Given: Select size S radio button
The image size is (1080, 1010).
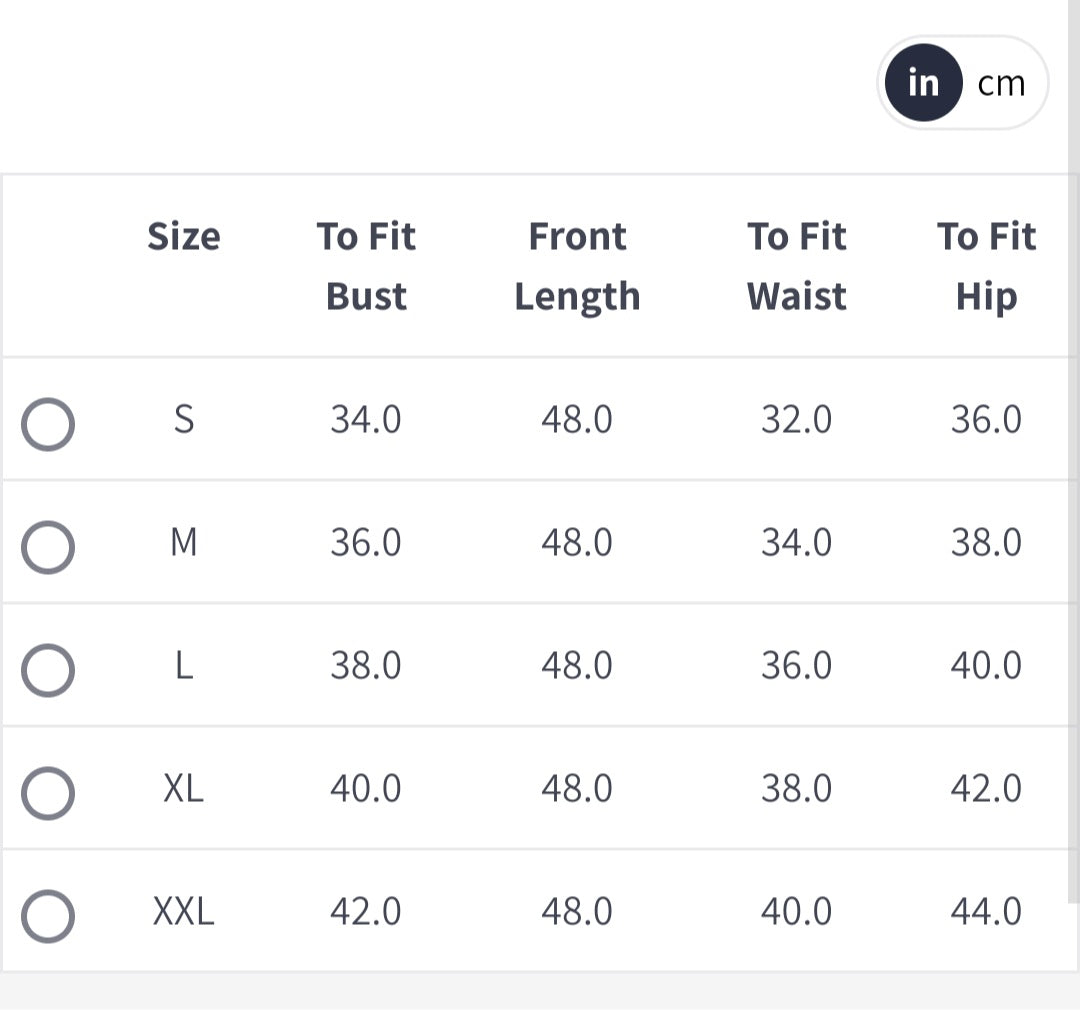Looking at the screenshot, I should point(48,424).
